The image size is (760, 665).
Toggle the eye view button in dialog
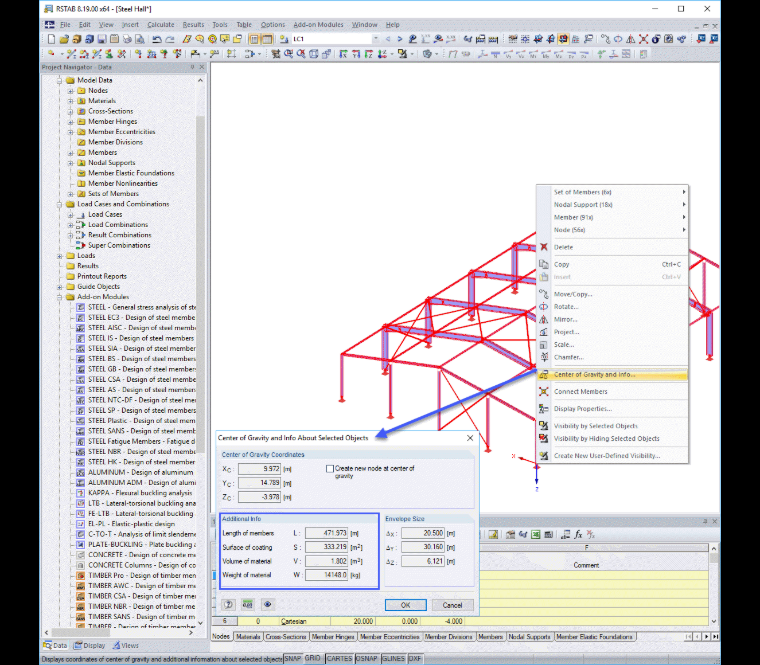coord(267,604)
